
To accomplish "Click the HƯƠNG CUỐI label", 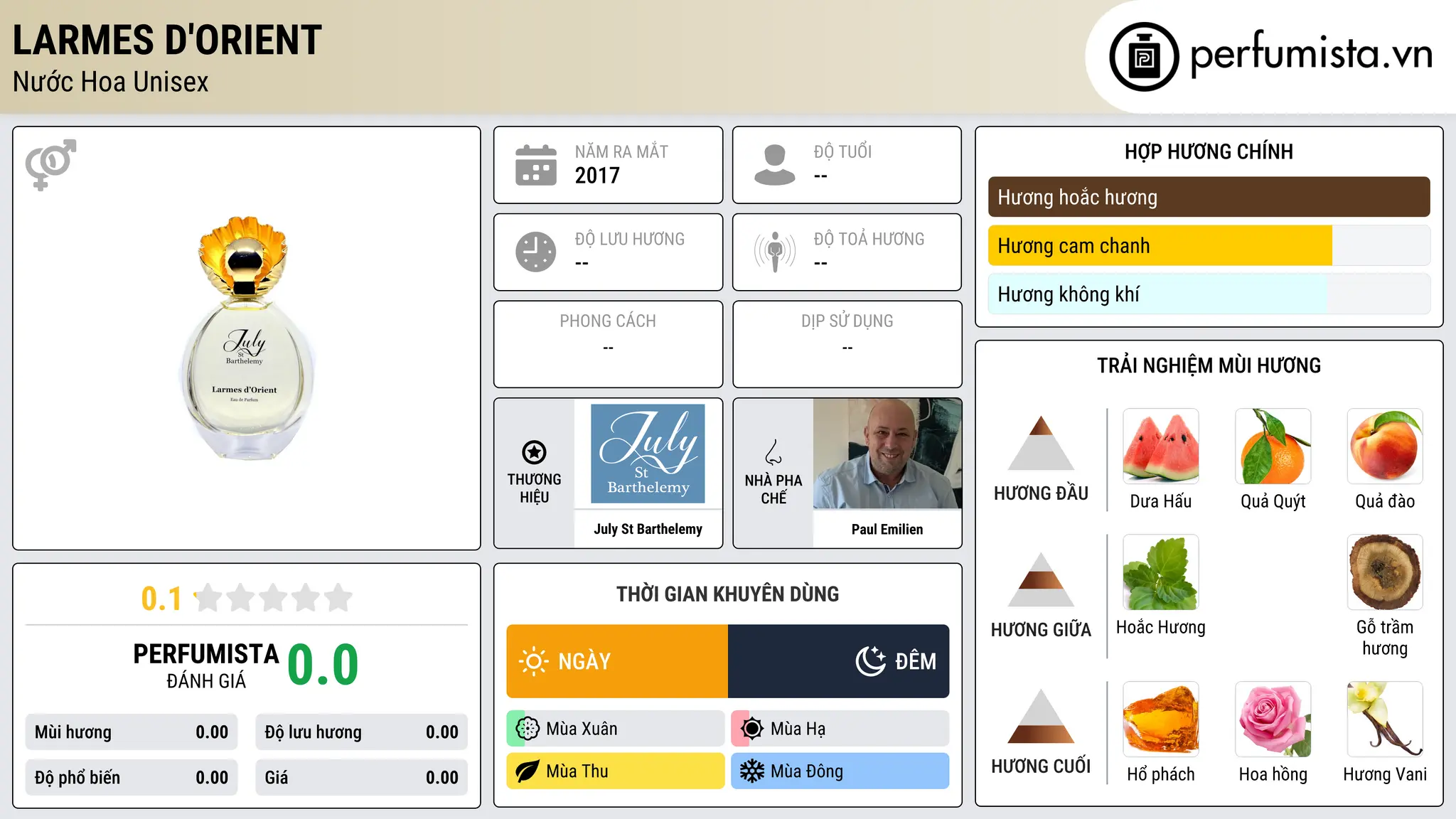I will (x=1041, y=766).
